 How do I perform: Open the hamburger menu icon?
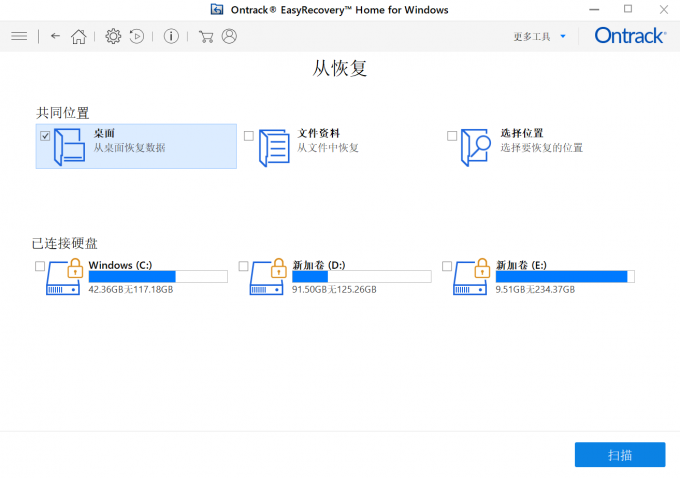coord(19,36)
